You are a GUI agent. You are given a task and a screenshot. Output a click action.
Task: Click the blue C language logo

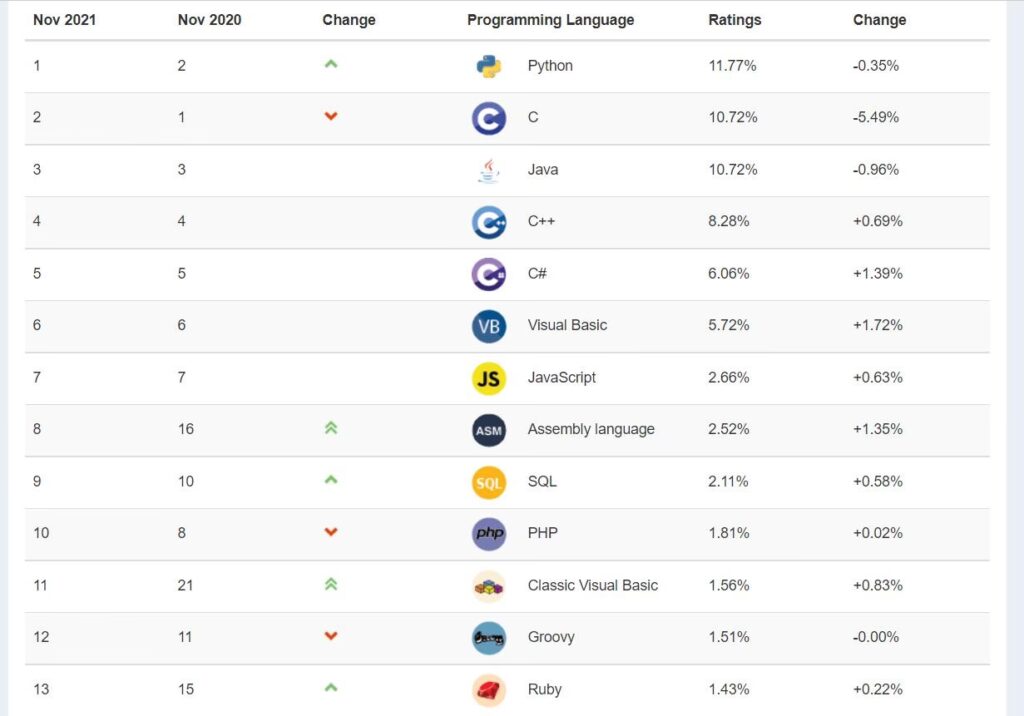[489, 118]
